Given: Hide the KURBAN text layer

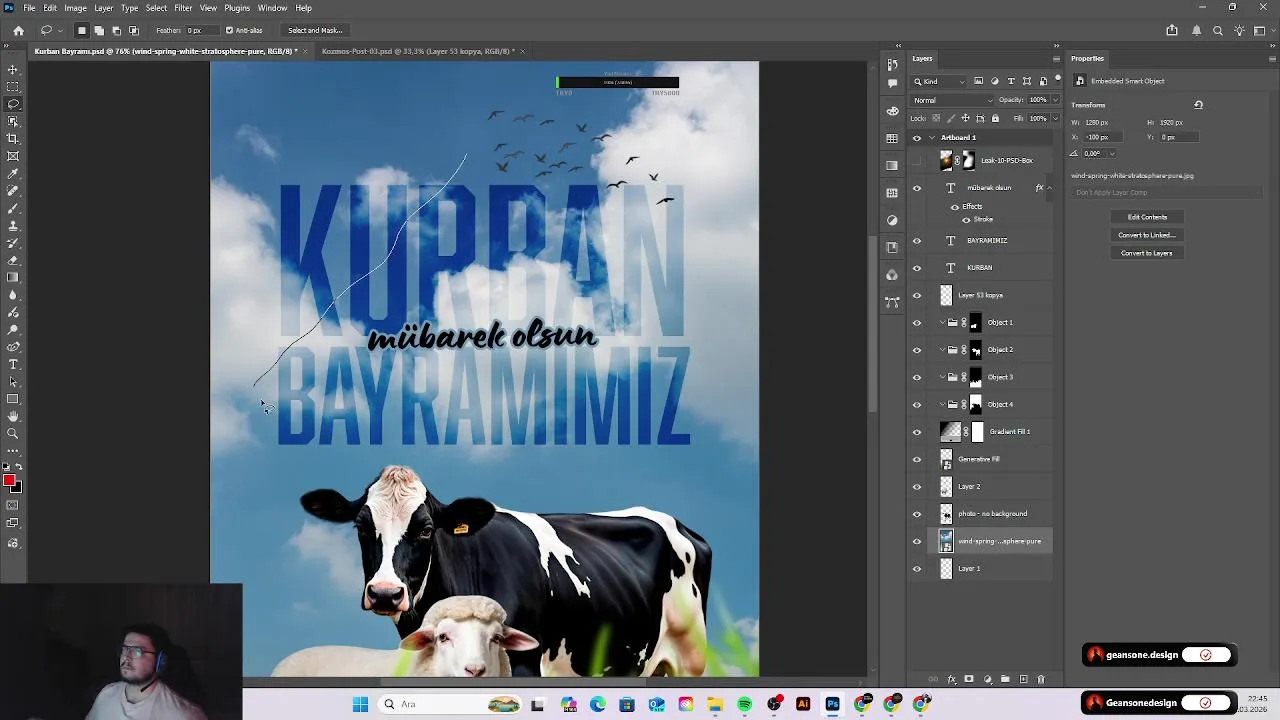Looking at the screenshot, I should [x=917, y=268].
